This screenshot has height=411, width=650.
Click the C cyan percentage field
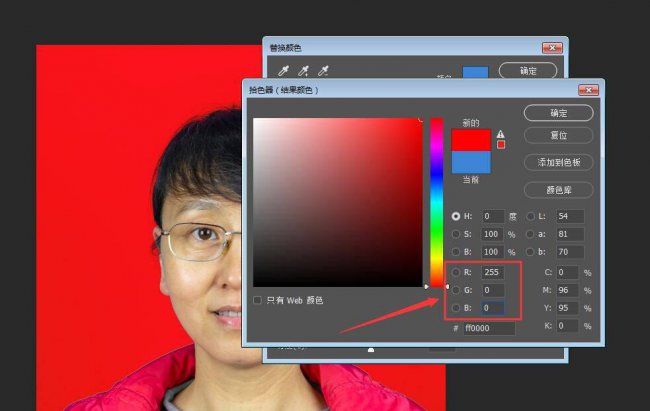tap(567, 272)
